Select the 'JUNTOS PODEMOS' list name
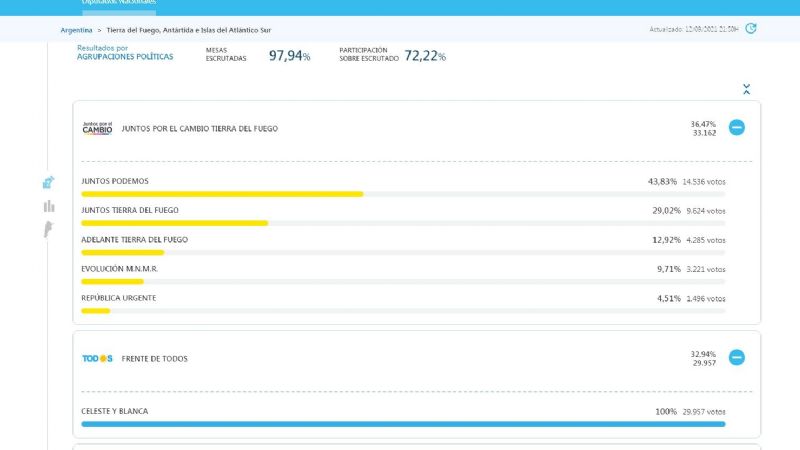 [x=115, y=181]
